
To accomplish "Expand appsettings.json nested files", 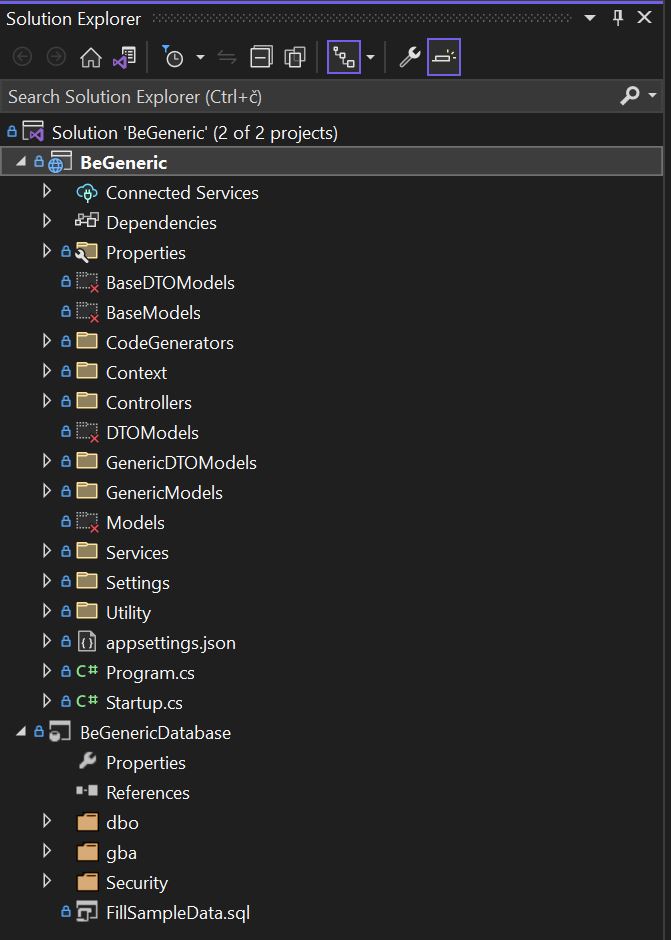I will 47,641.
